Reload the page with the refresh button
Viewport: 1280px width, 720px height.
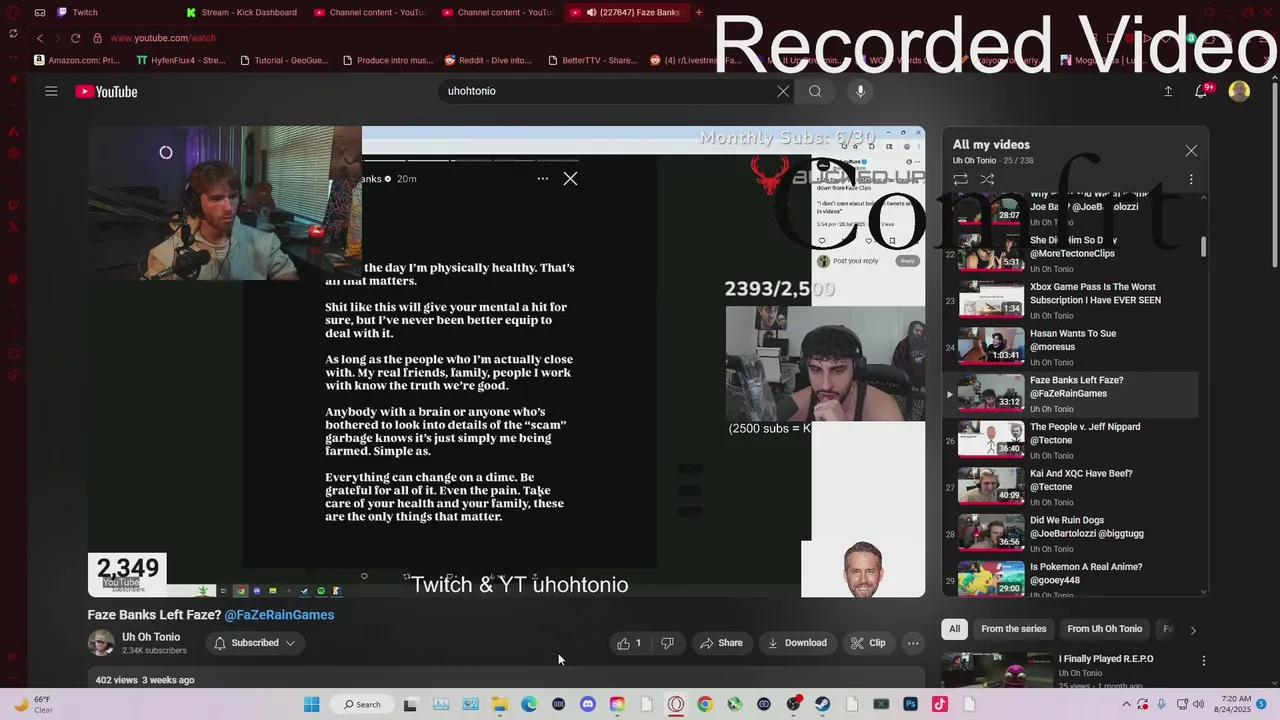(x=75, y=38)
